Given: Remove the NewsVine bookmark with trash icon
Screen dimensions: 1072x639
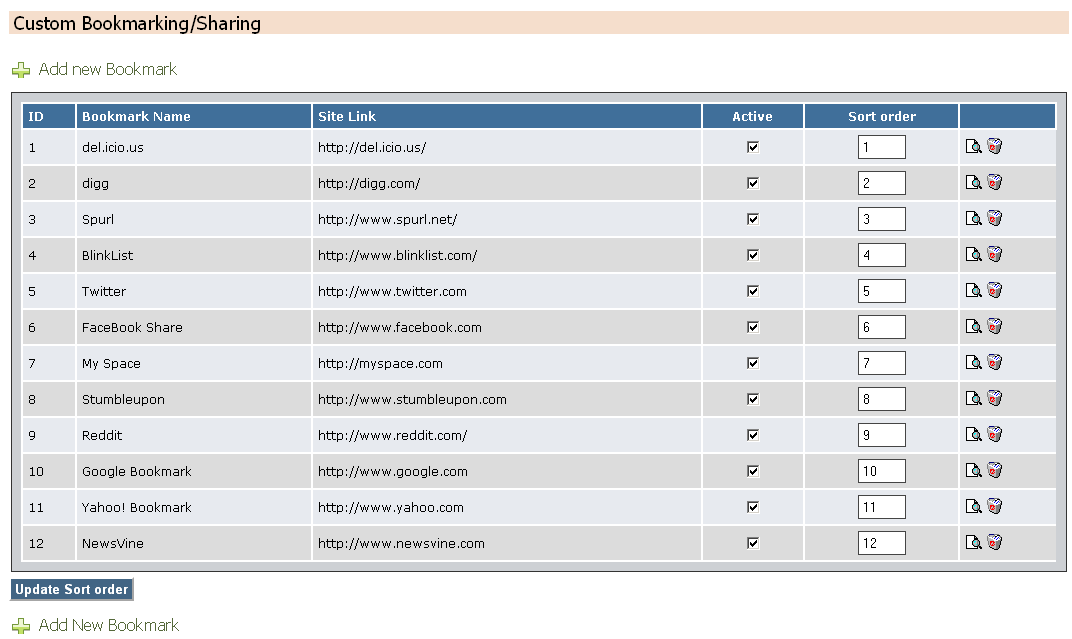Looking at the screenshot, I should click(x=995, y=542).
